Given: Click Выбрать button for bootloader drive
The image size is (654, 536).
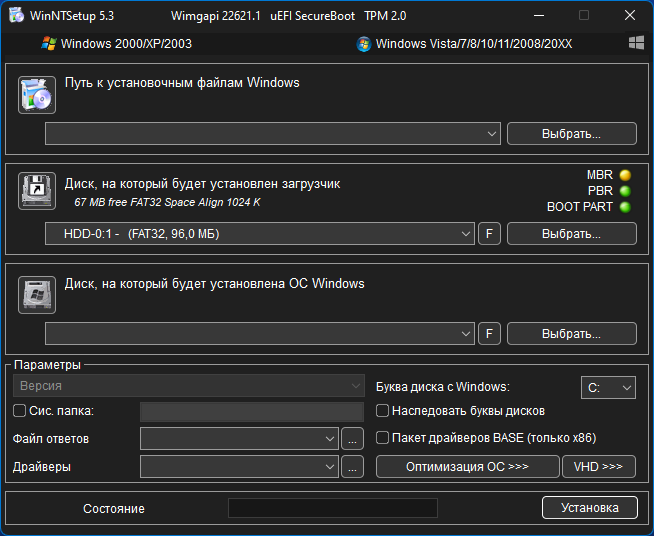Looking at the screenshot, I should pos(571,234).
